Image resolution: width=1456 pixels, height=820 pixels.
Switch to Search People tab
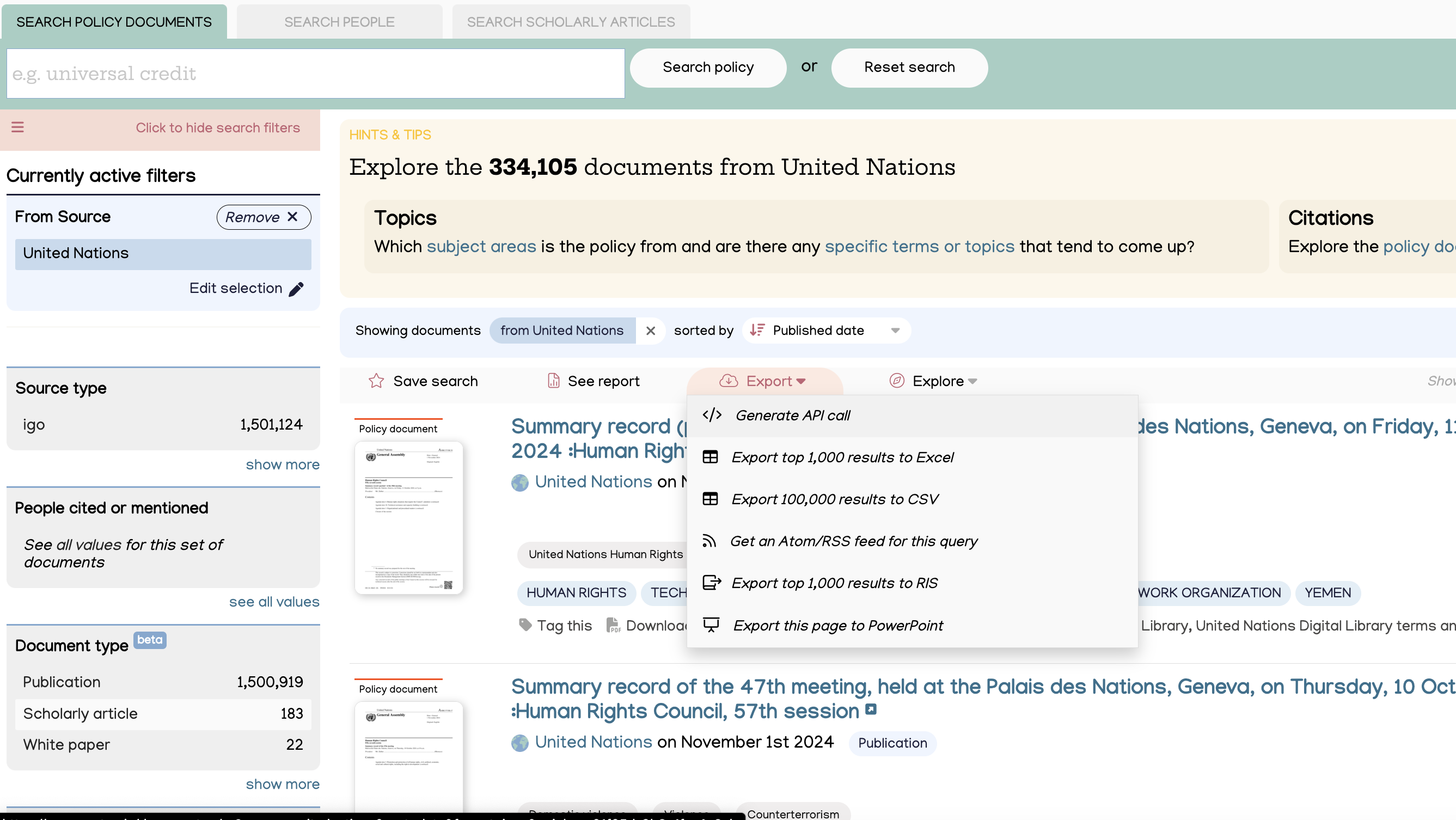point(339,22)
